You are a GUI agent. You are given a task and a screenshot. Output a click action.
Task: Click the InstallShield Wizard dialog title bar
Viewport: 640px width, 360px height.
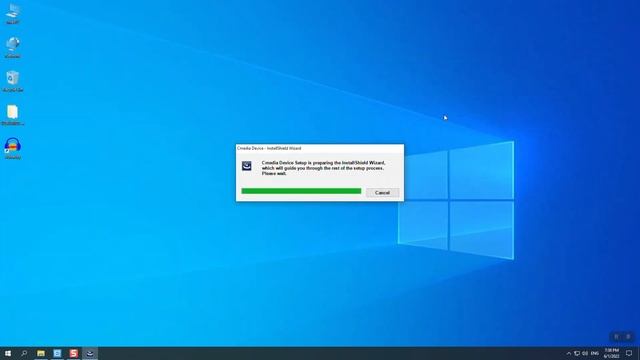(x=320, y=148)
